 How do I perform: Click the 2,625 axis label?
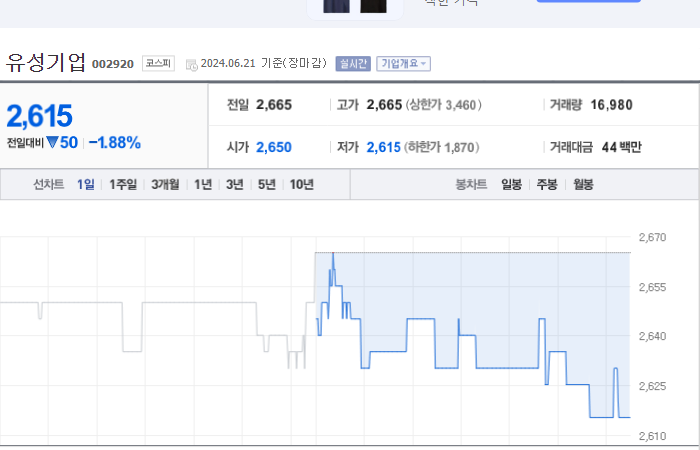tap(652, 386)
